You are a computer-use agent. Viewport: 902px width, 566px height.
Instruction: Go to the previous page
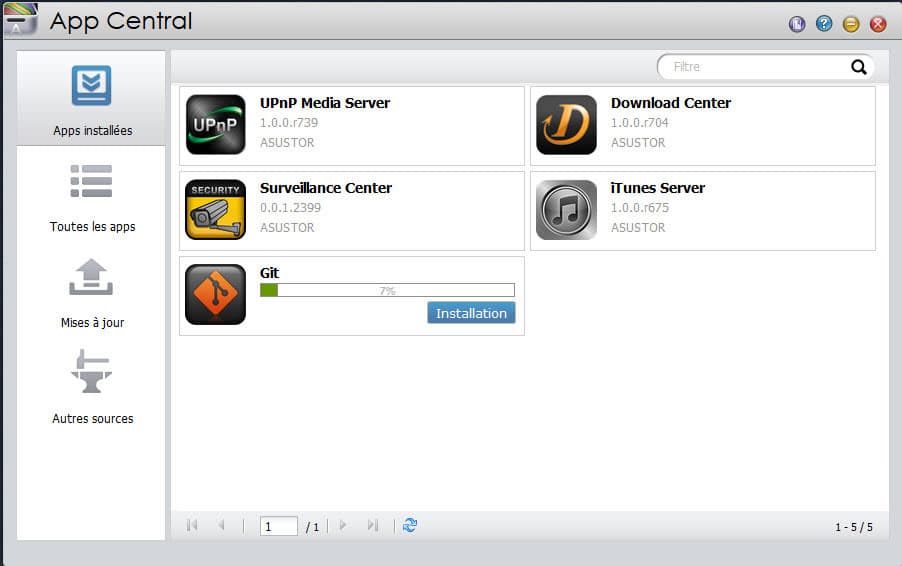[x=221, y=525]
